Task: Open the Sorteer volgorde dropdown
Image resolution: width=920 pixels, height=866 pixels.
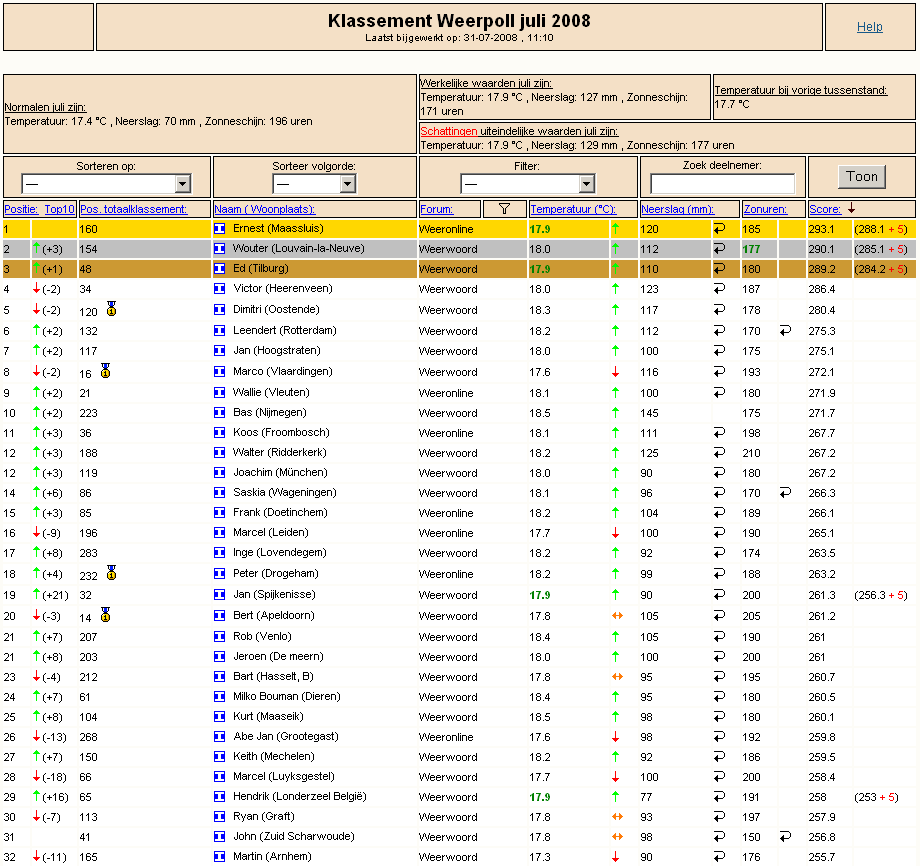Action: tap(314, 184)
